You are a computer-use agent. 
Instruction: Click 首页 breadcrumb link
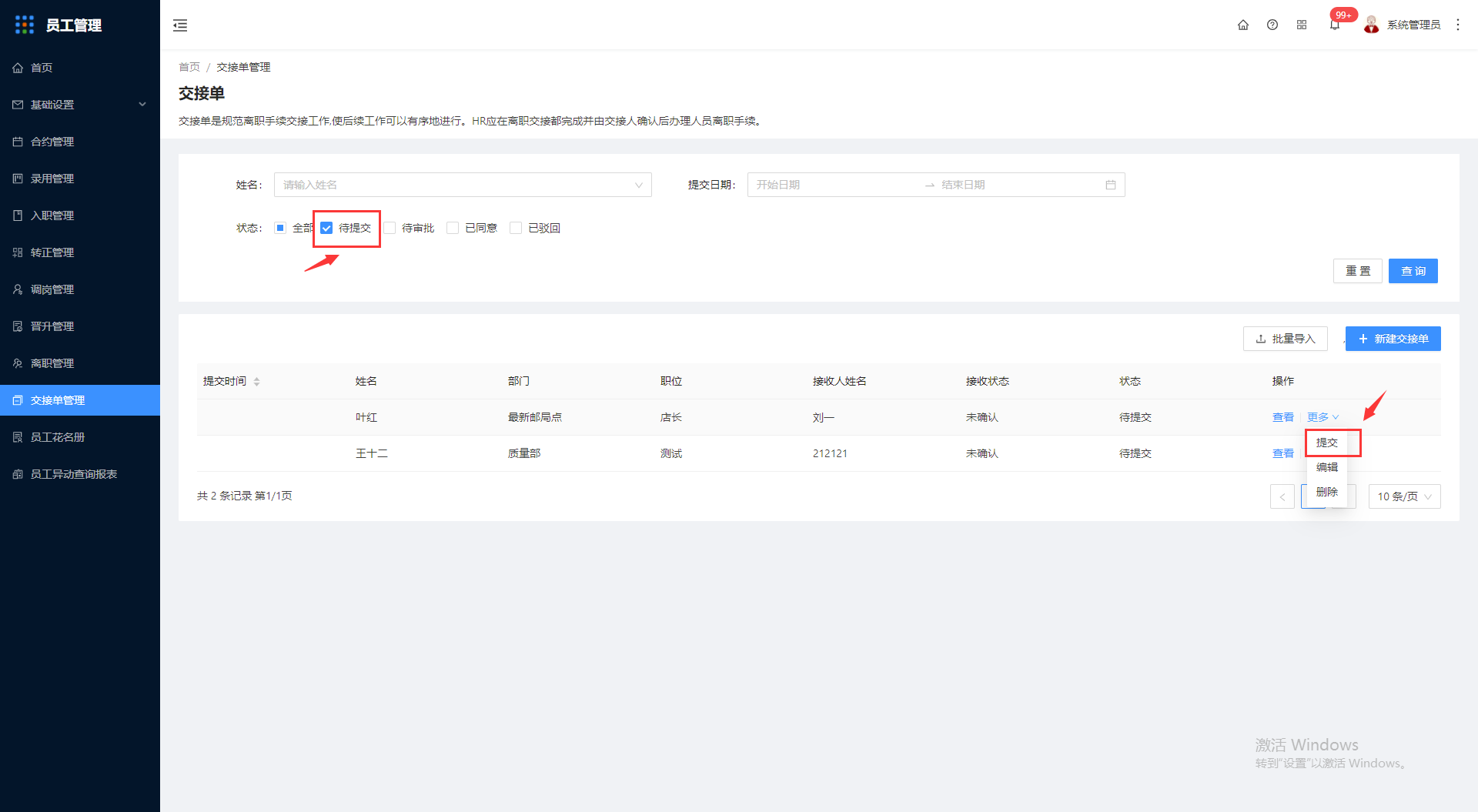[189, 67]
